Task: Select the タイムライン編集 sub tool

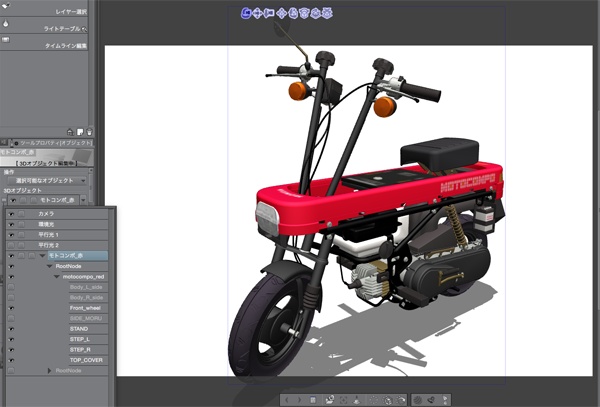Action: click(x=44, y=43)
